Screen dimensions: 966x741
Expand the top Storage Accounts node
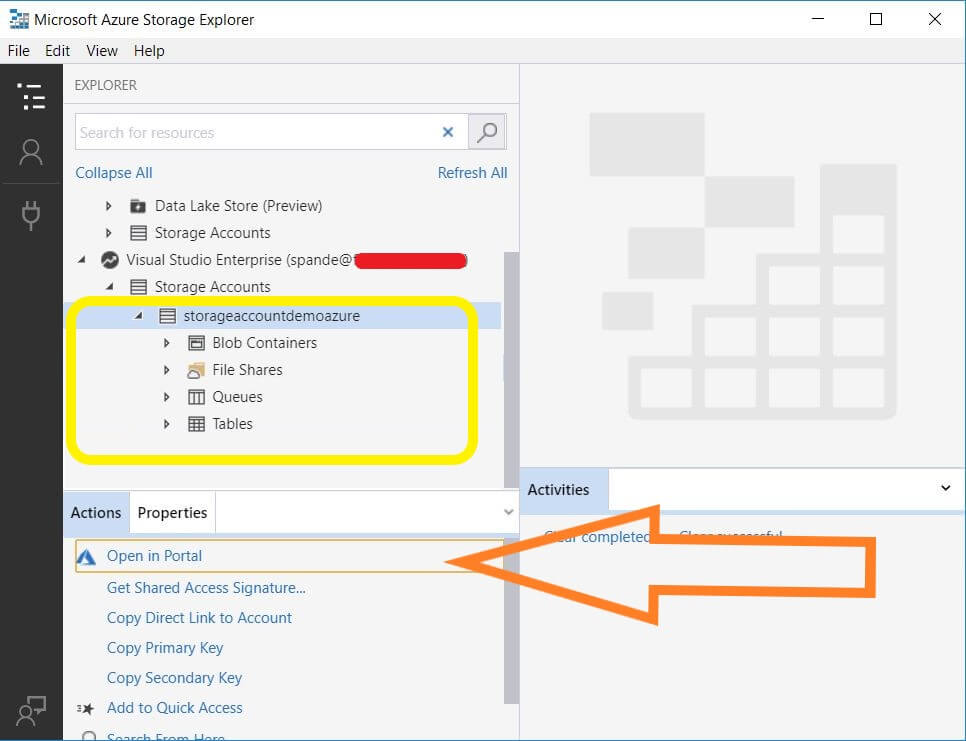point(108,233)
